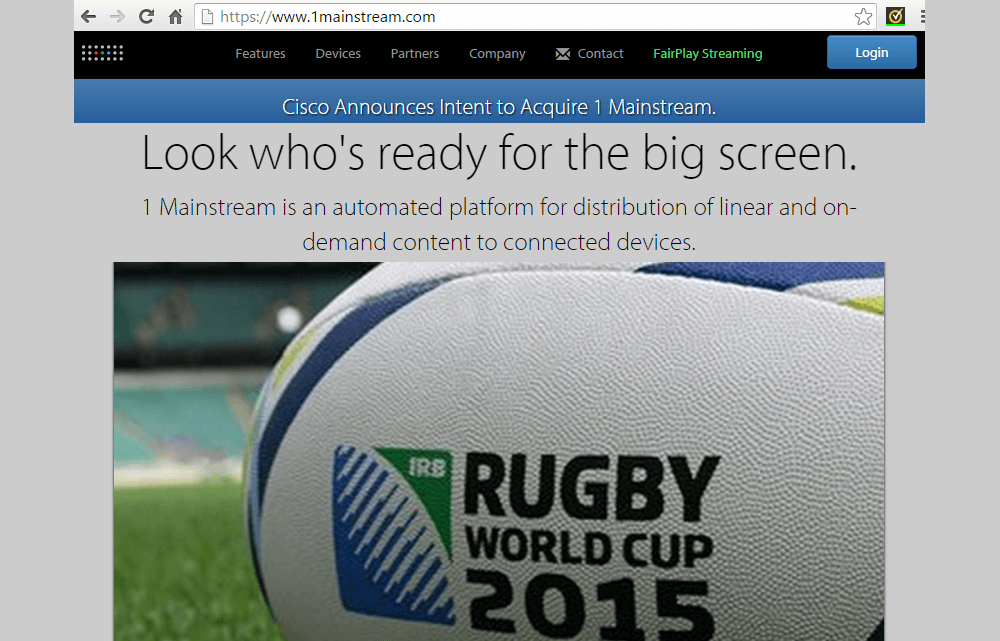
Task: Click the 1 Mainstream dotted logo
Action: click(102, 53)
